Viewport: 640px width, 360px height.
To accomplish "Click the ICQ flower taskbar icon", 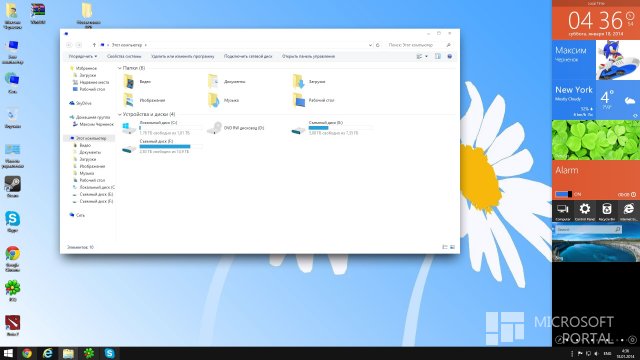I will tap(89, 353).
